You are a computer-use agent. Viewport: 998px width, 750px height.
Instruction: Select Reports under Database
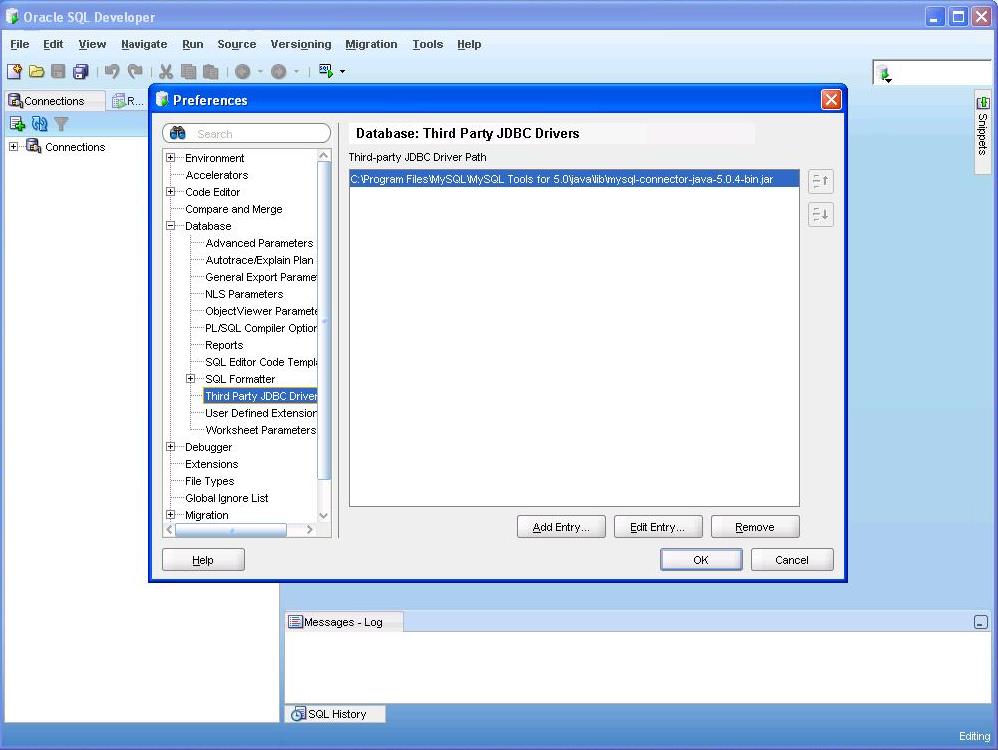click(224, 344)
